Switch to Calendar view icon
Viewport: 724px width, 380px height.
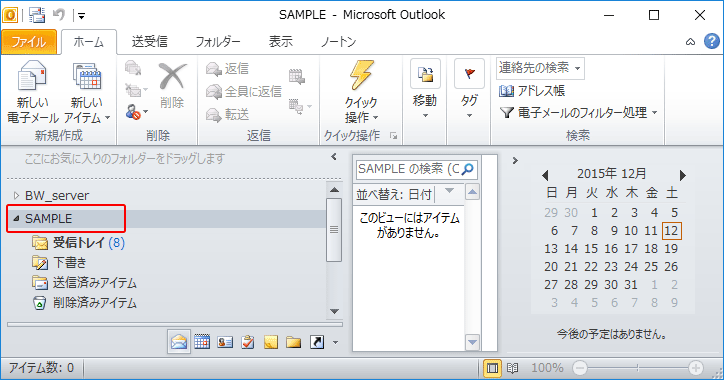point(202,342)
